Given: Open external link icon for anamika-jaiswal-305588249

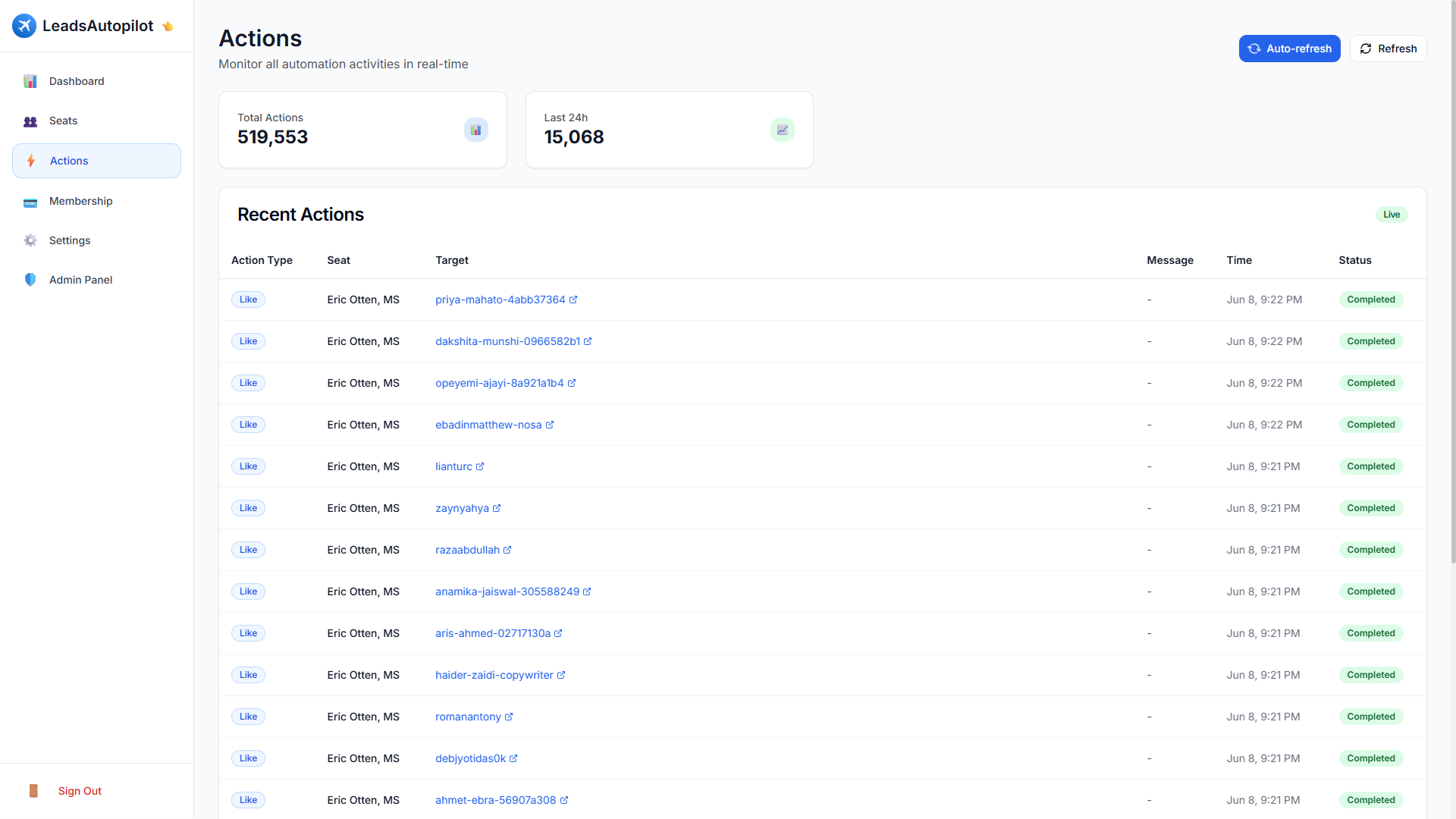Looking at the screenshot, I should click(587, 591).
